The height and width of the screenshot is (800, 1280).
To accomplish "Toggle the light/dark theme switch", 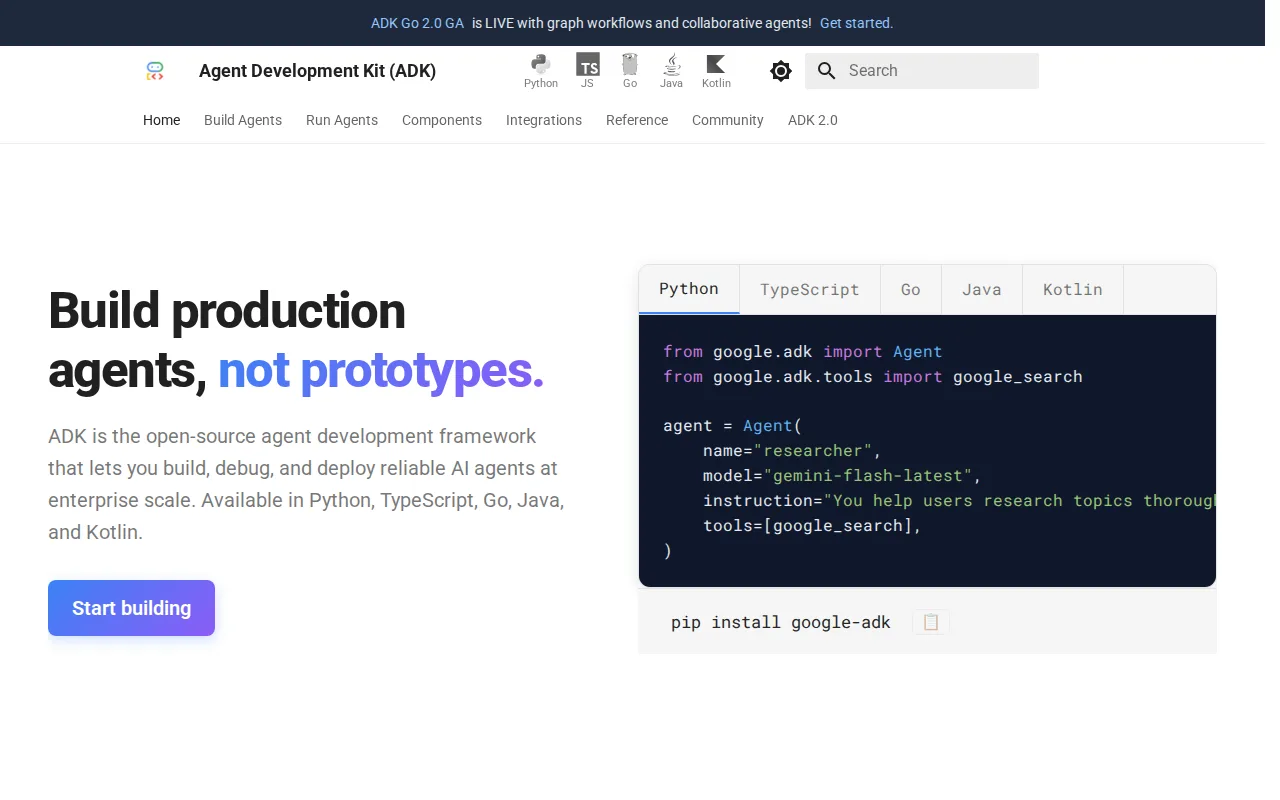I will click(781, 71).
